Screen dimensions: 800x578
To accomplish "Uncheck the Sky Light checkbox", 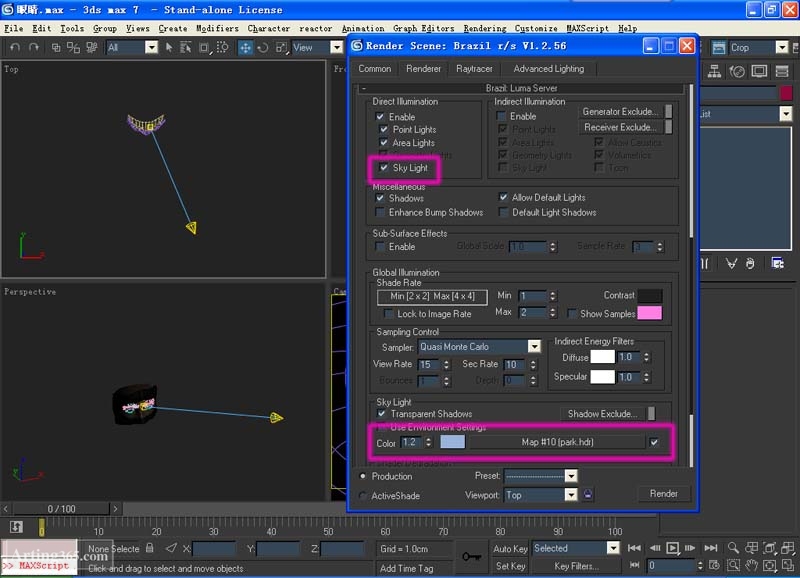I will pos(384,167).
